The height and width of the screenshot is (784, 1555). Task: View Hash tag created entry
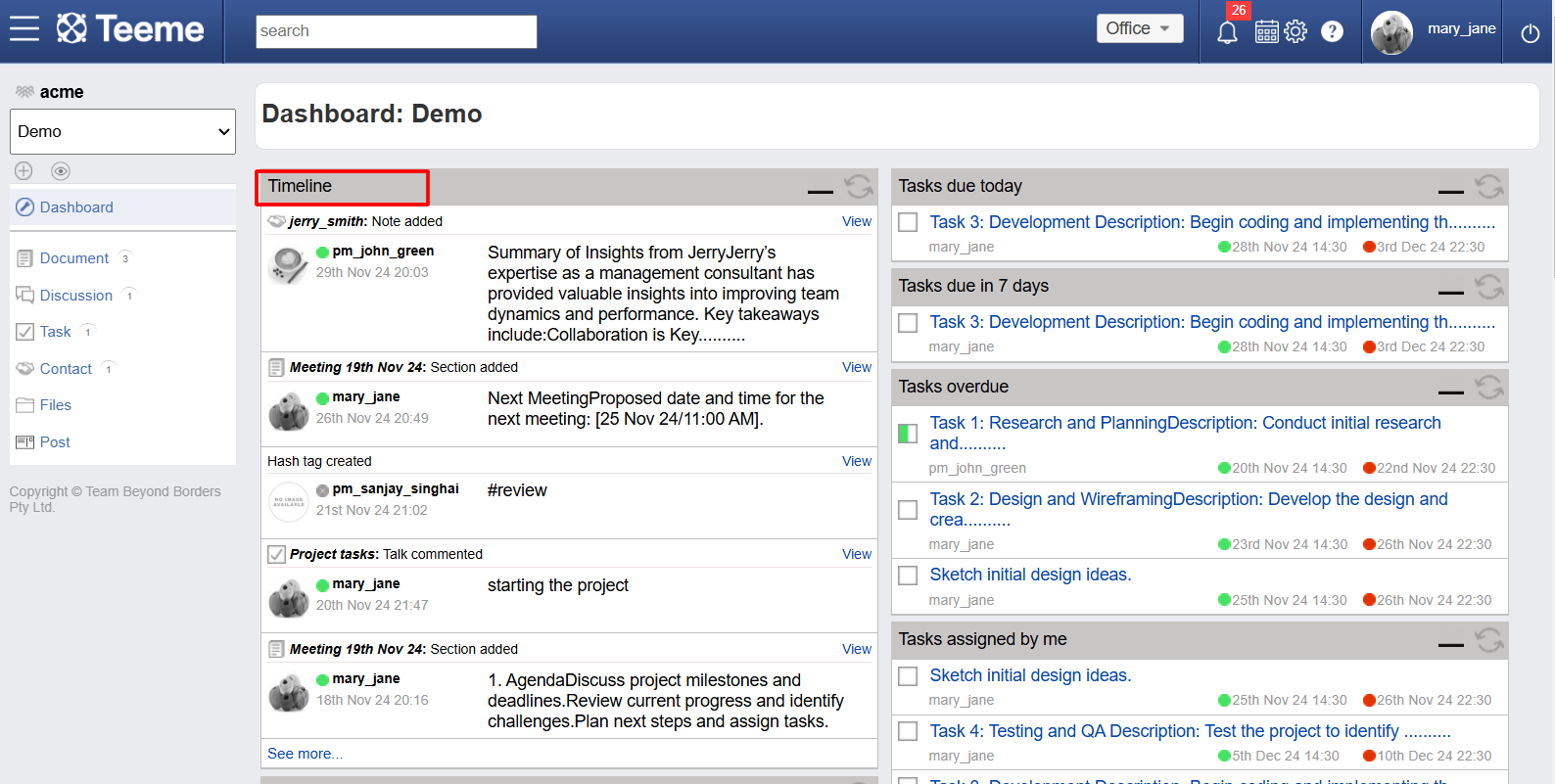(x=857, y=461)
